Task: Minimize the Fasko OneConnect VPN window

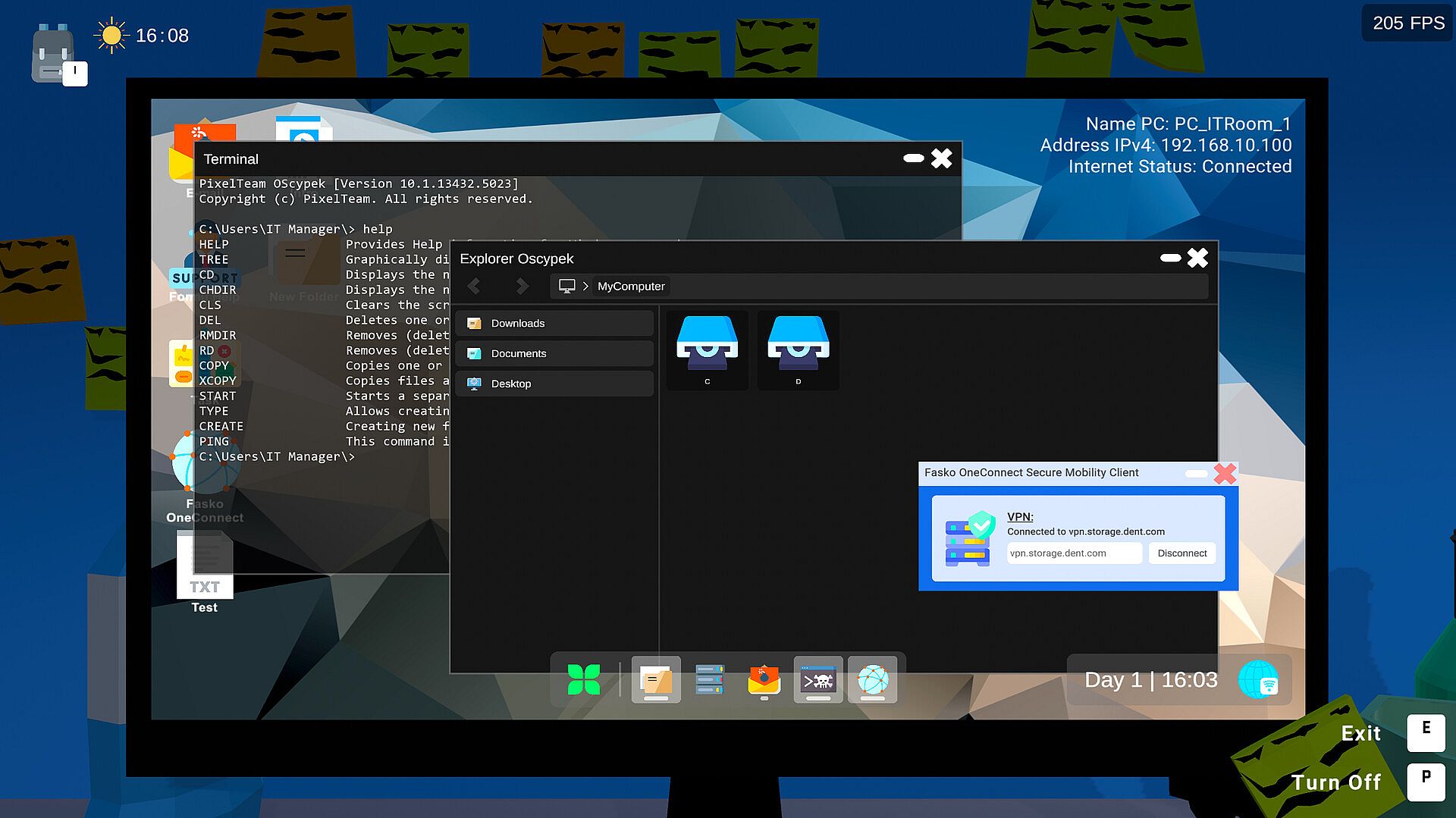Action: [x=1195, y=474]
